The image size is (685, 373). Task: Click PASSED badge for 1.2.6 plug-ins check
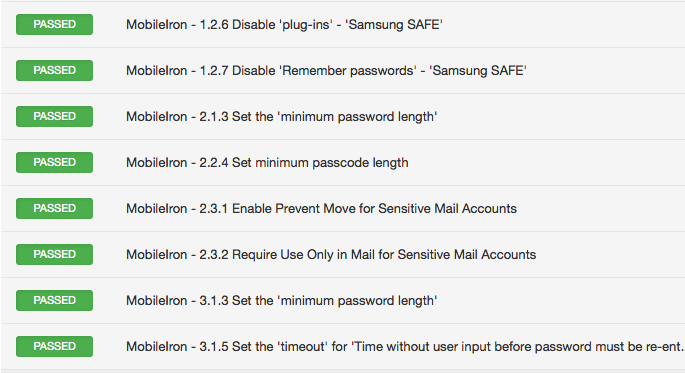coord(54,24)
